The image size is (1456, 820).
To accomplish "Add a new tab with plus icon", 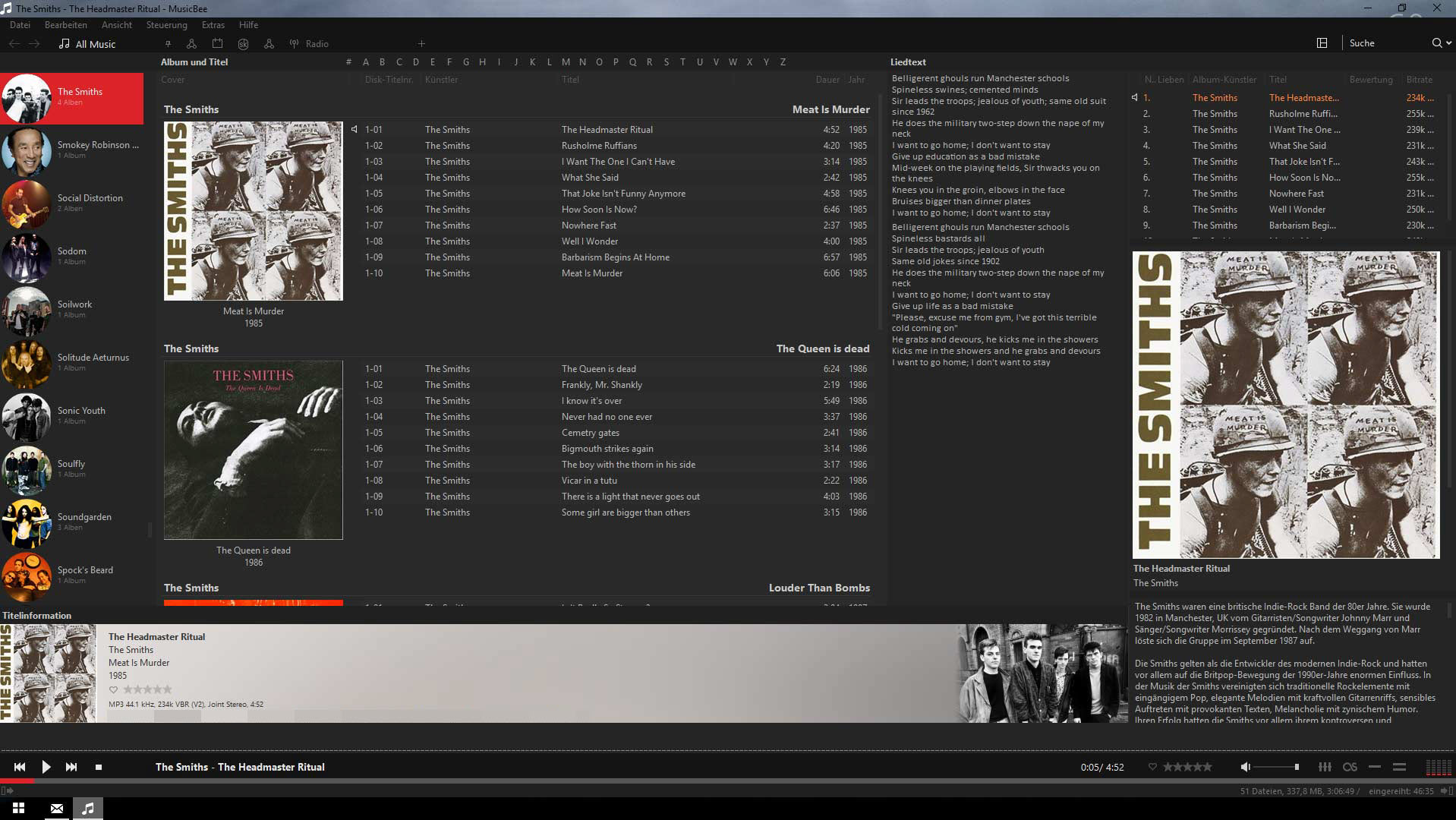I will [421, 44].
